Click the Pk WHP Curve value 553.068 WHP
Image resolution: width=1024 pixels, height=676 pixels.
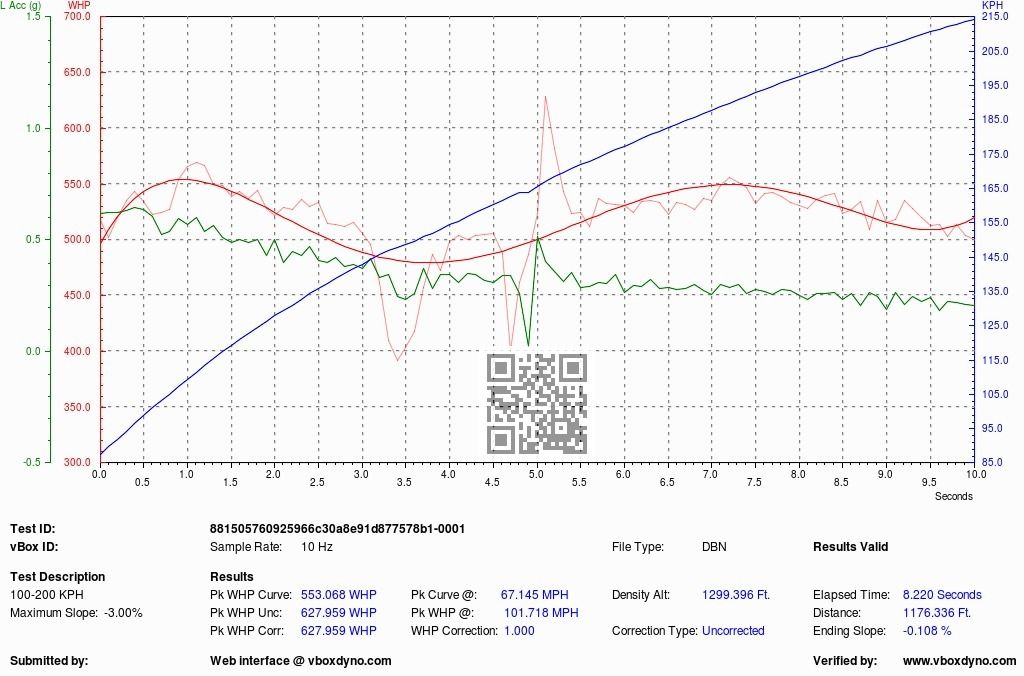pos(338,594)
